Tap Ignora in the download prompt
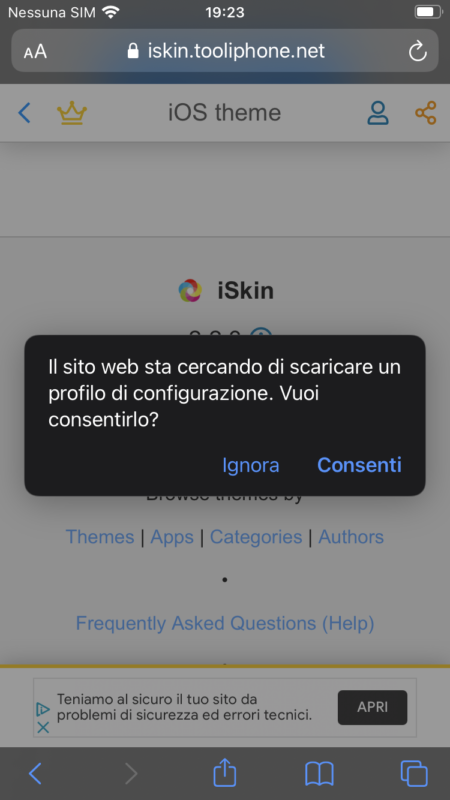The width and height of the screenshot is (450, 800). click(x=251, y=465)
